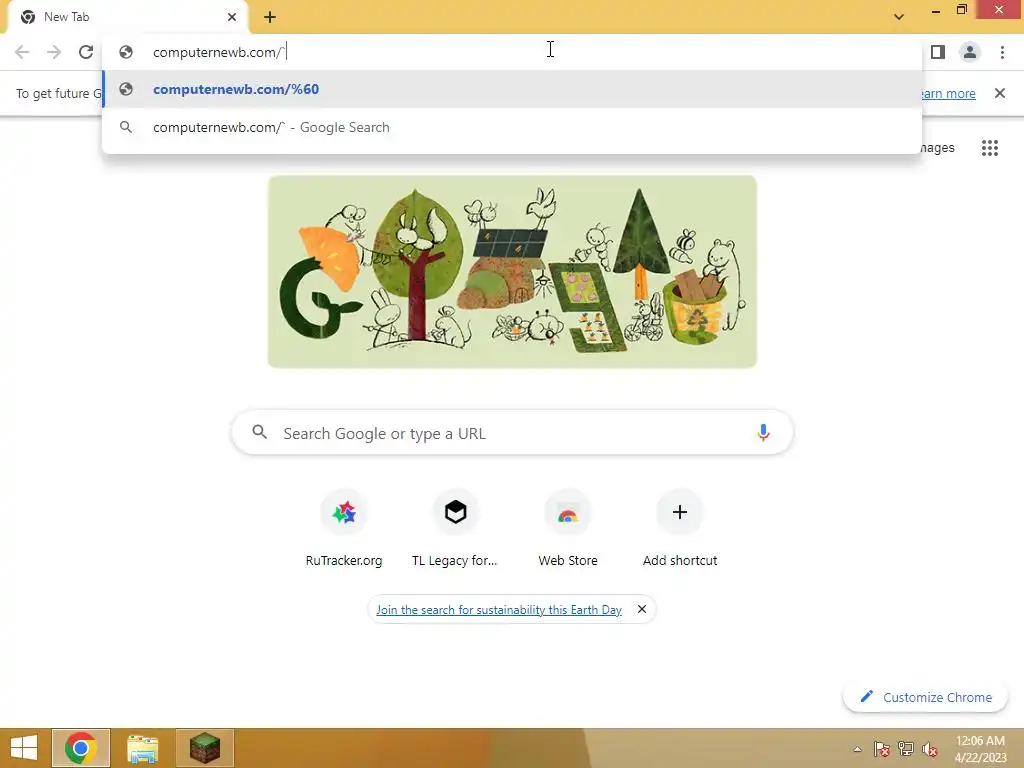Select the New Tab browser tab

[127, 17]
